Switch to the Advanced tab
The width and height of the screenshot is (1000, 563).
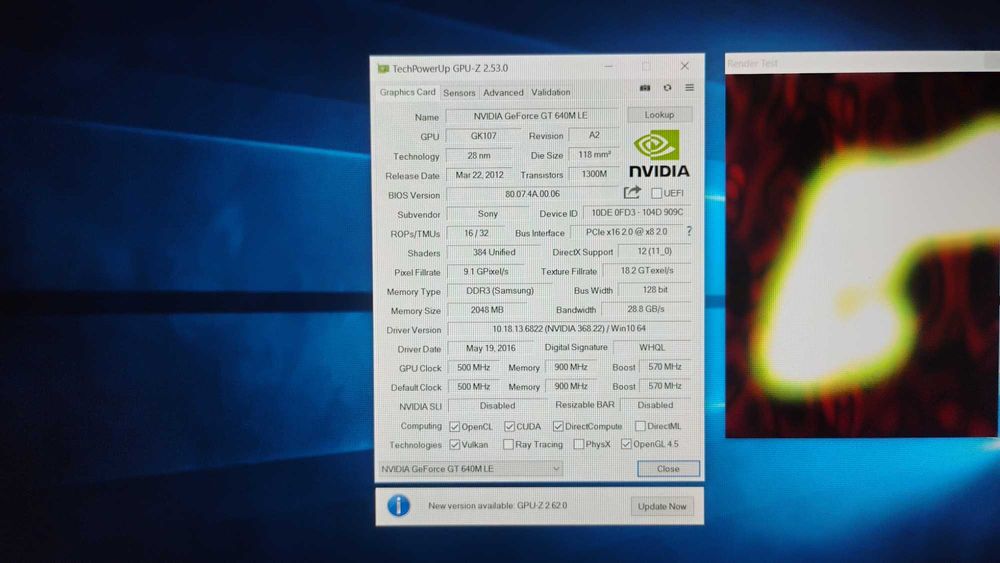click(x=503, y=92)
